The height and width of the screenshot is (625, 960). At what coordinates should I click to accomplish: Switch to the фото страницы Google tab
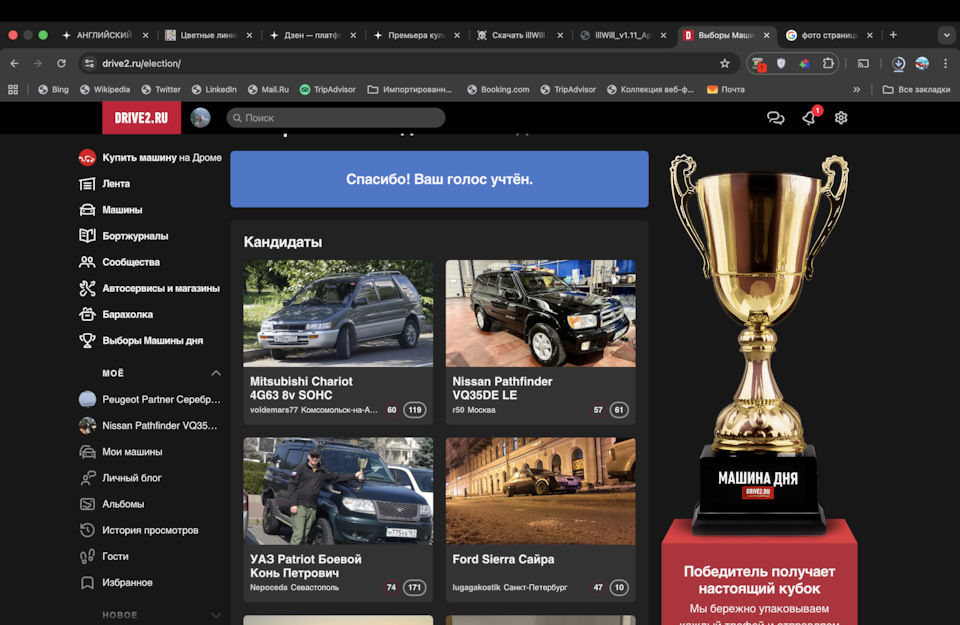tap(823, 35)
